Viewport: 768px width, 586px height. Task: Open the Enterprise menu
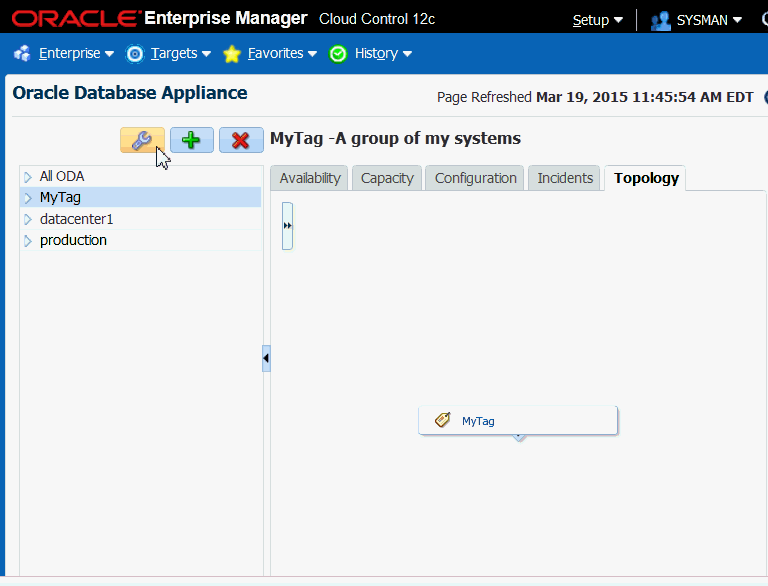pyautogui.click(x=76, y=53)
